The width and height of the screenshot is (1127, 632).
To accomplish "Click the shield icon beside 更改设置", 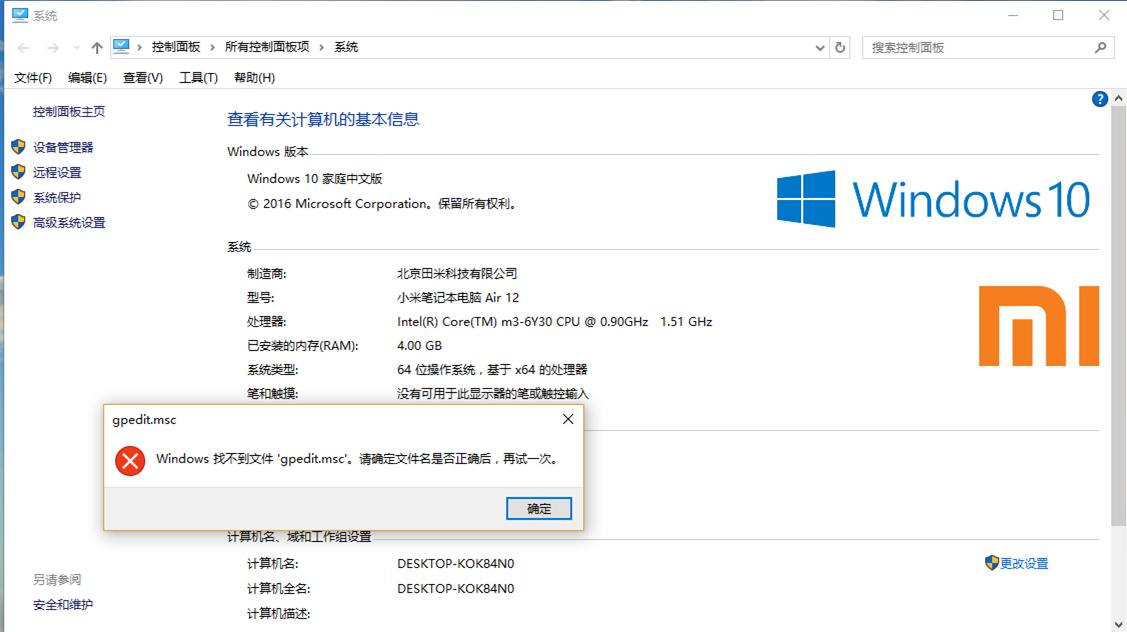I will 990,563.
